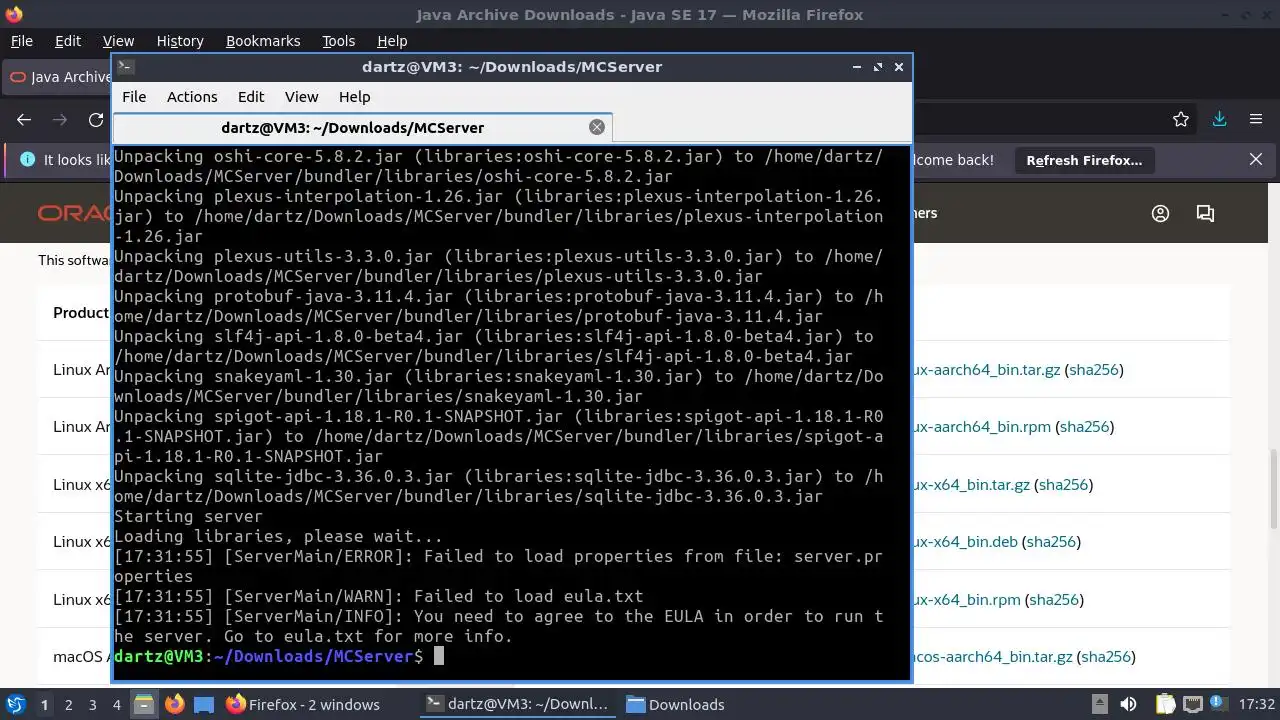The height and width of the screenshot is (720, 1280).
Task: Click the 17:32 panel clock
Action: coord(1256,705)
